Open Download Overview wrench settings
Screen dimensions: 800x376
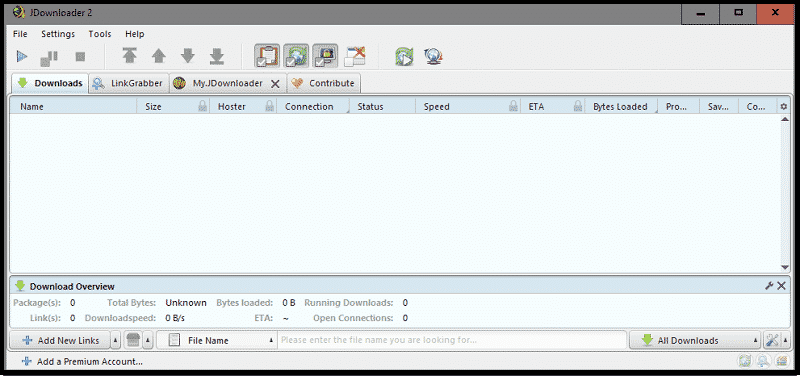769,286
